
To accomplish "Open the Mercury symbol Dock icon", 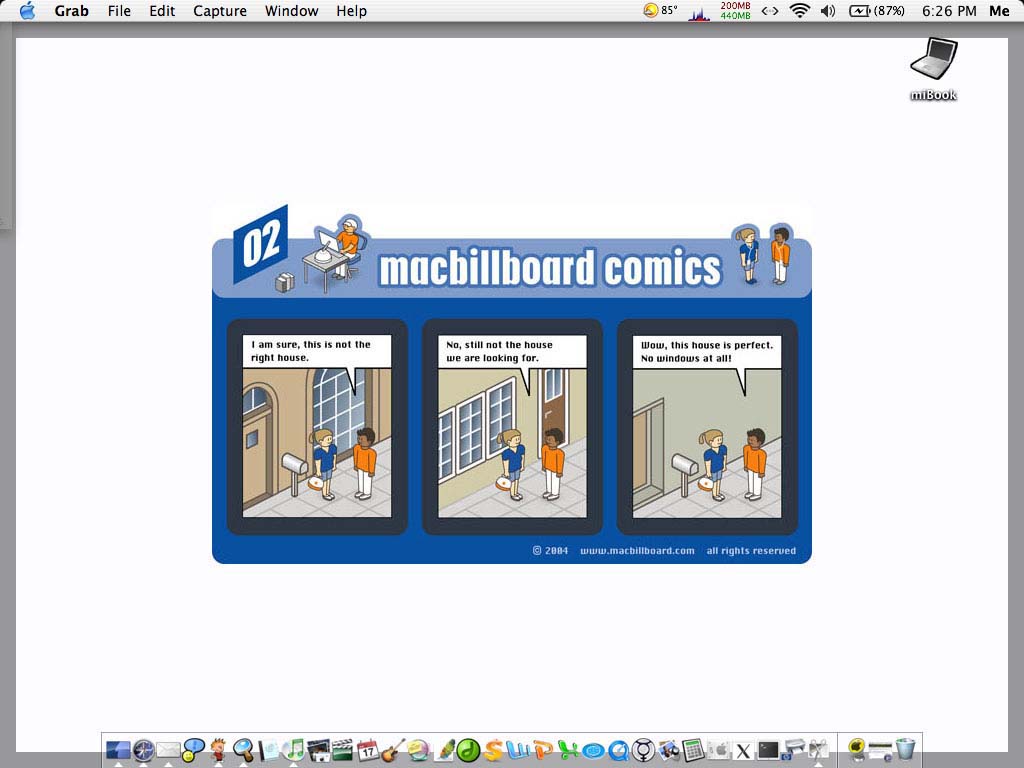I will tap(643, 750).
